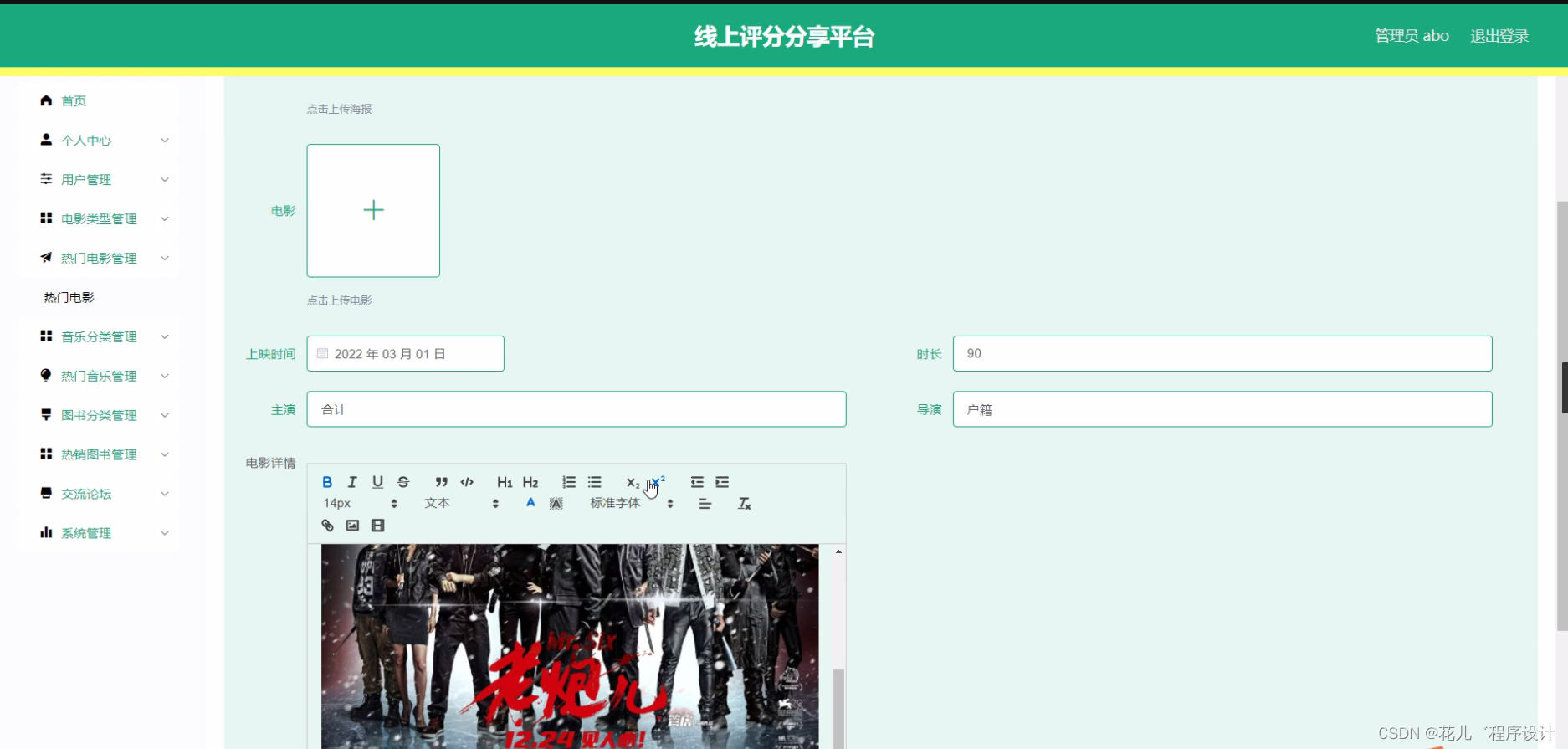The width and height of the screenshot is (1568, 749).
Task: Apply subscript formatting
Action: click(633, 482)
